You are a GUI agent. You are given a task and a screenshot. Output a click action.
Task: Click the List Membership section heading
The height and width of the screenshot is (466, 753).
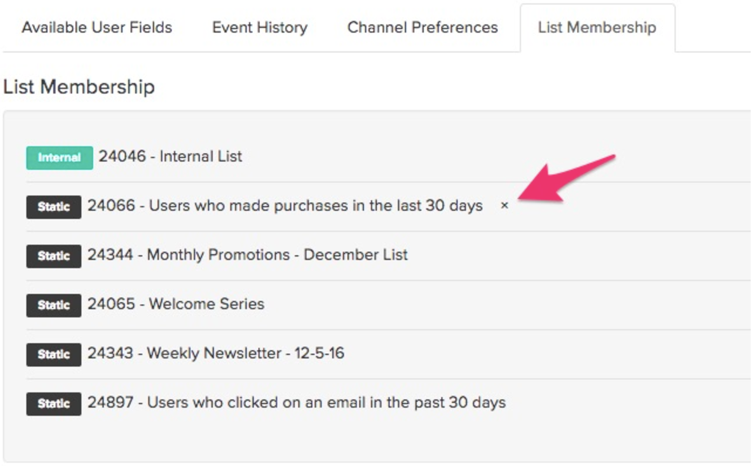79,87
